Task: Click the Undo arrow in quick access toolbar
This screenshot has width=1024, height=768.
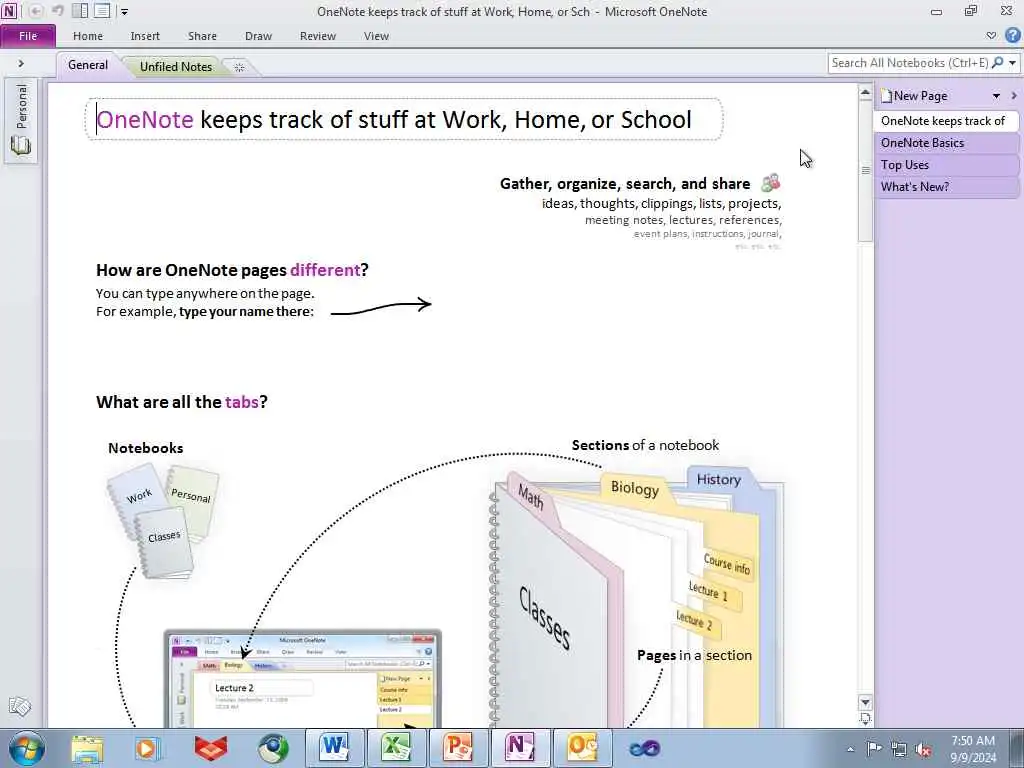Action: tap(57, 10)
